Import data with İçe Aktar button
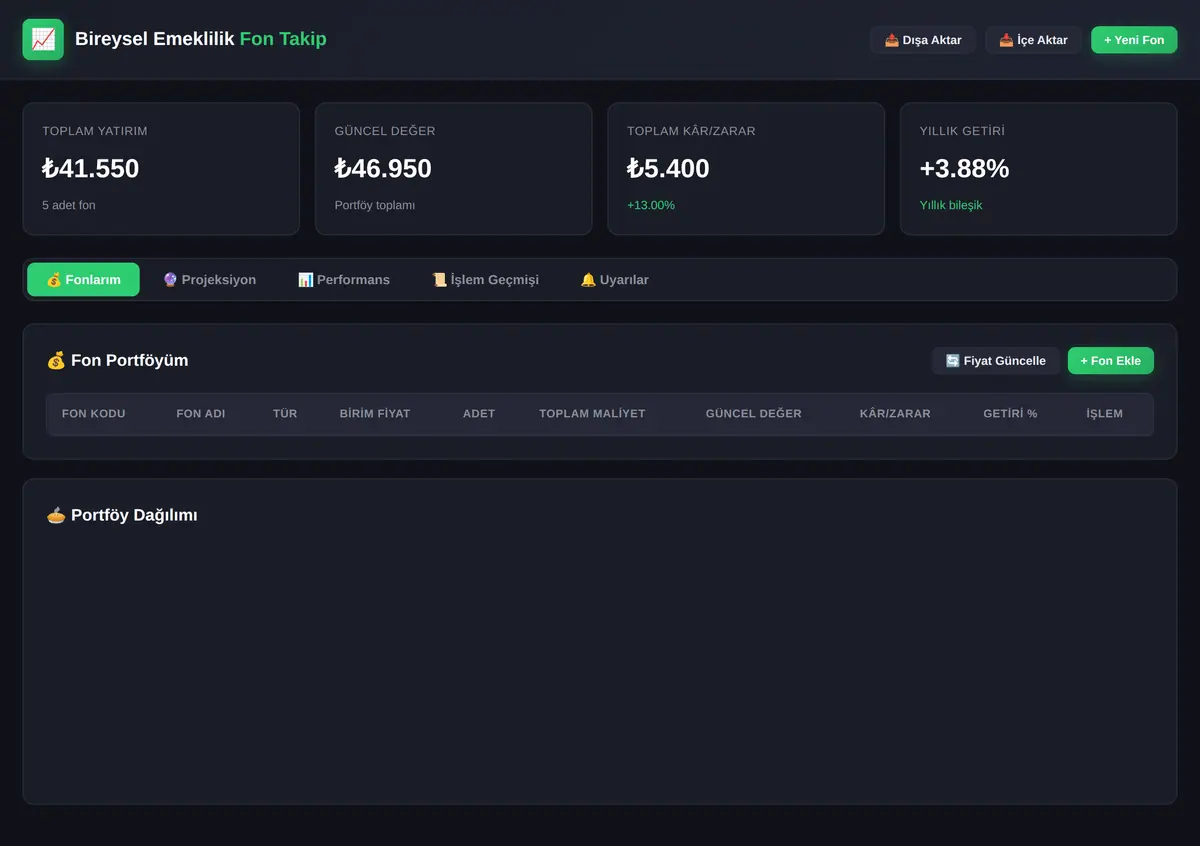Viewport: 1200px width, 846px height. tap(1033, 40)
